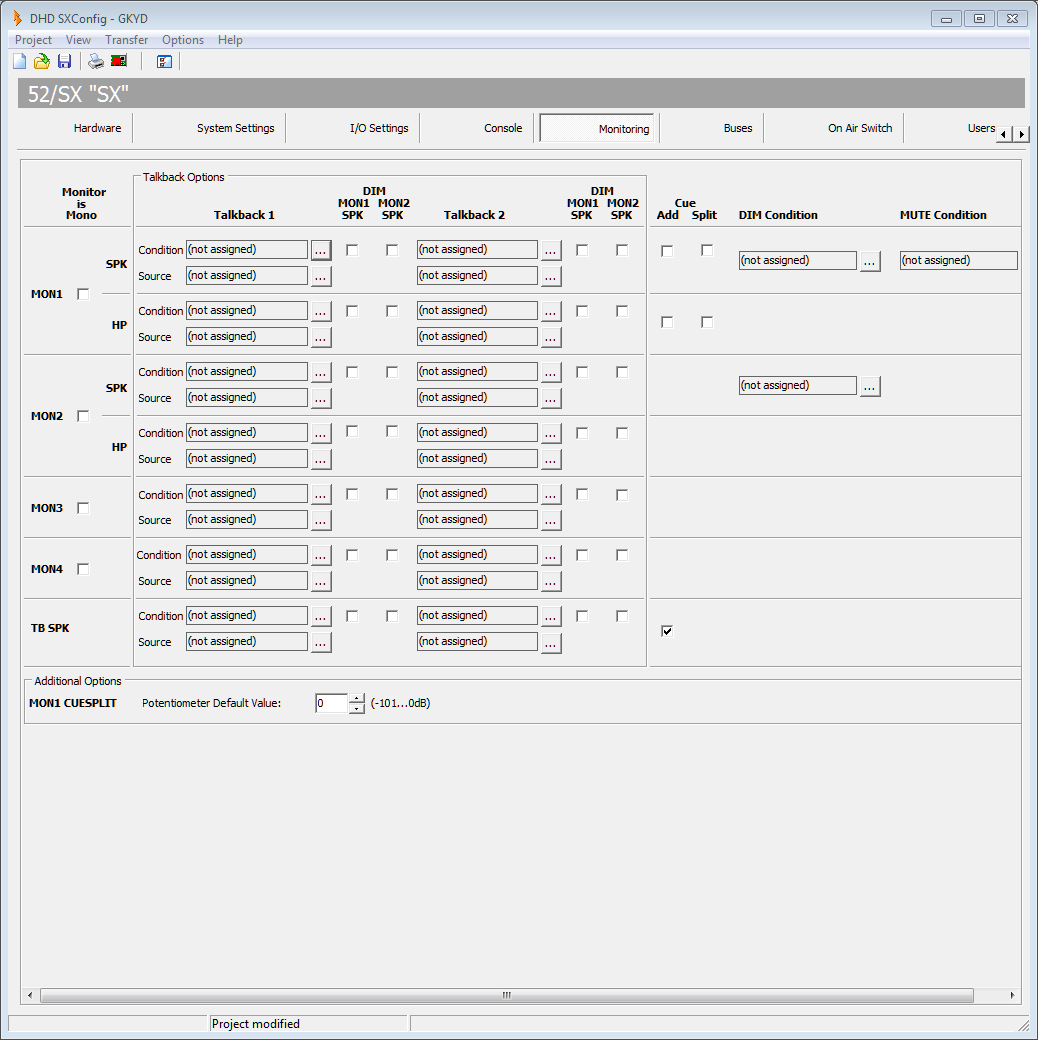1038x1040 pixels.
Task: Open the Options menu
Action: 183,40
